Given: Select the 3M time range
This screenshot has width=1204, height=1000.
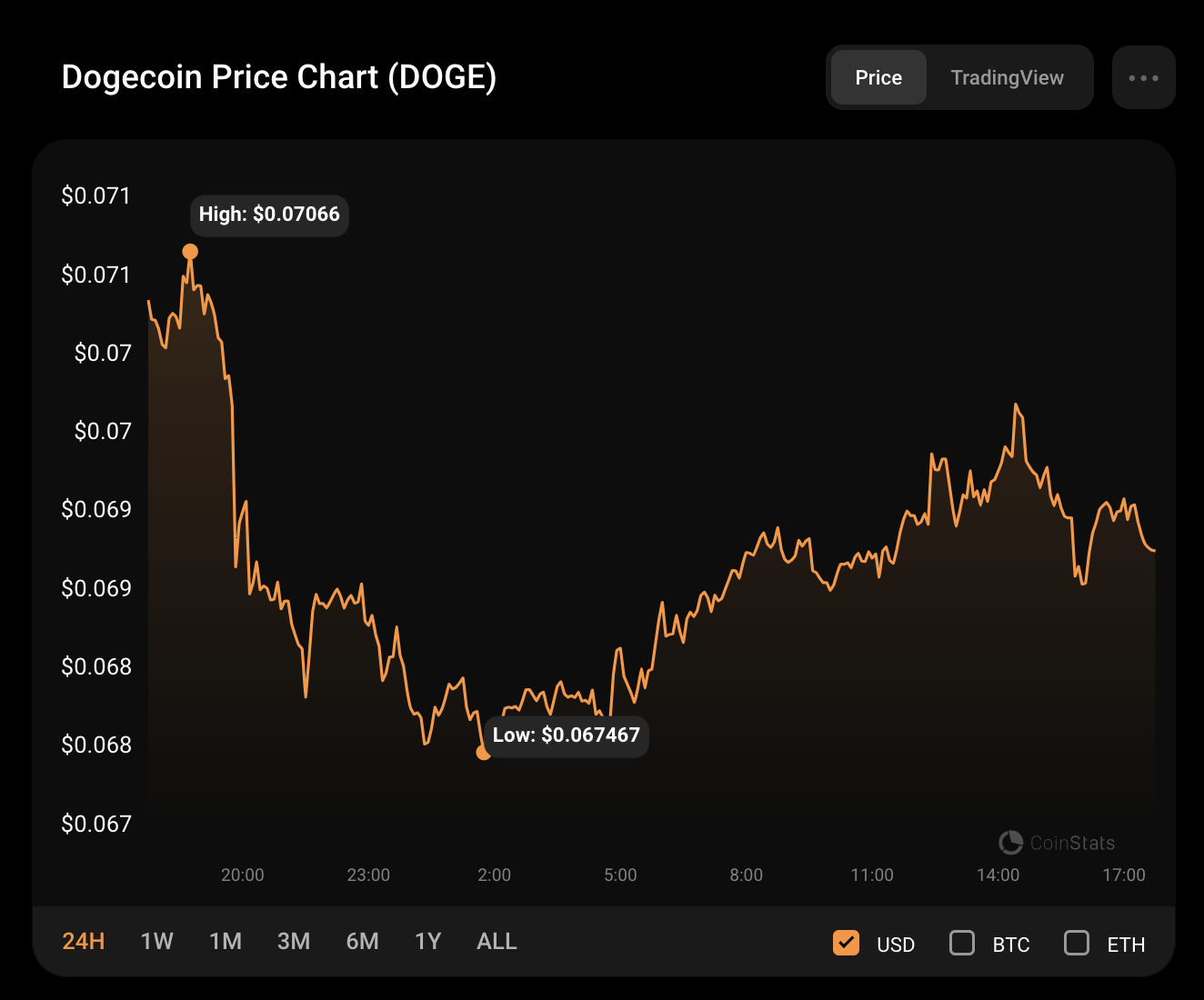Looking at the screenshot, I should pos(294,942).
